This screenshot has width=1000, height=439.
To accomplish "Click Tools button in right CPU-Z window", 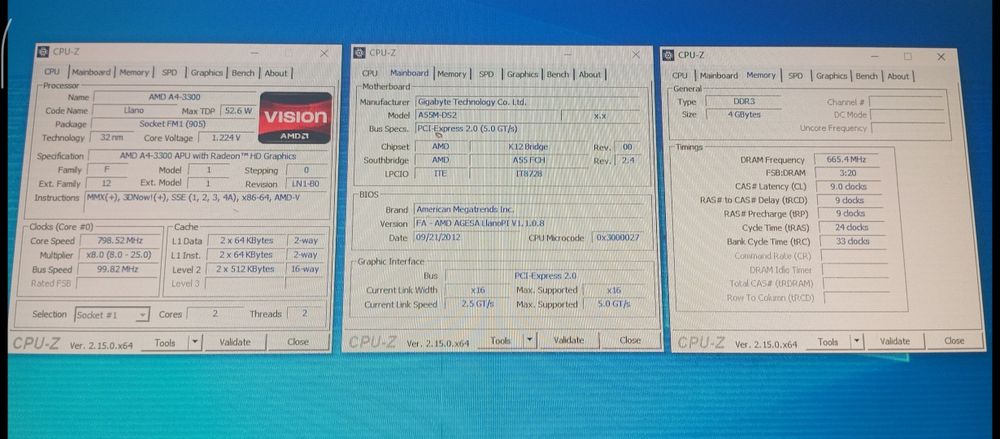I will pyautogui.click(x=828, y=342).
